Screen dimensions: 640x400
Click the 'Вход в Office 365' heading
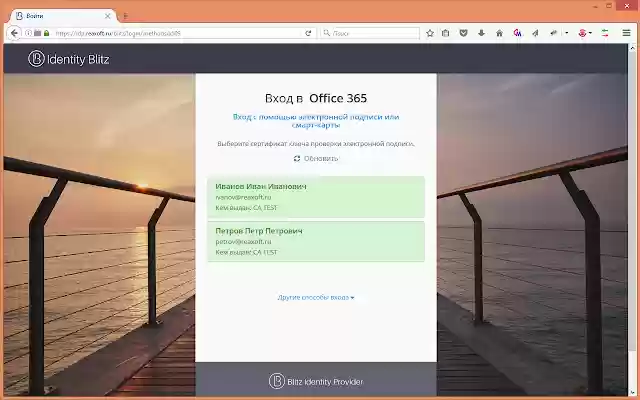pos(316,98)
